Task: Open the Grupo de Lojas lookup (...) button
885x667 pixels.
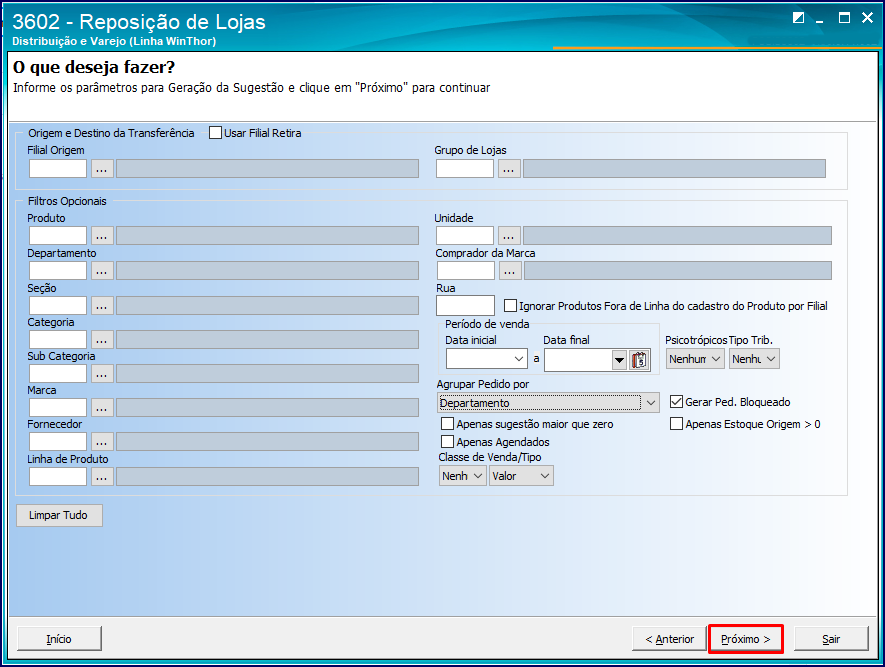Action: 509,169
